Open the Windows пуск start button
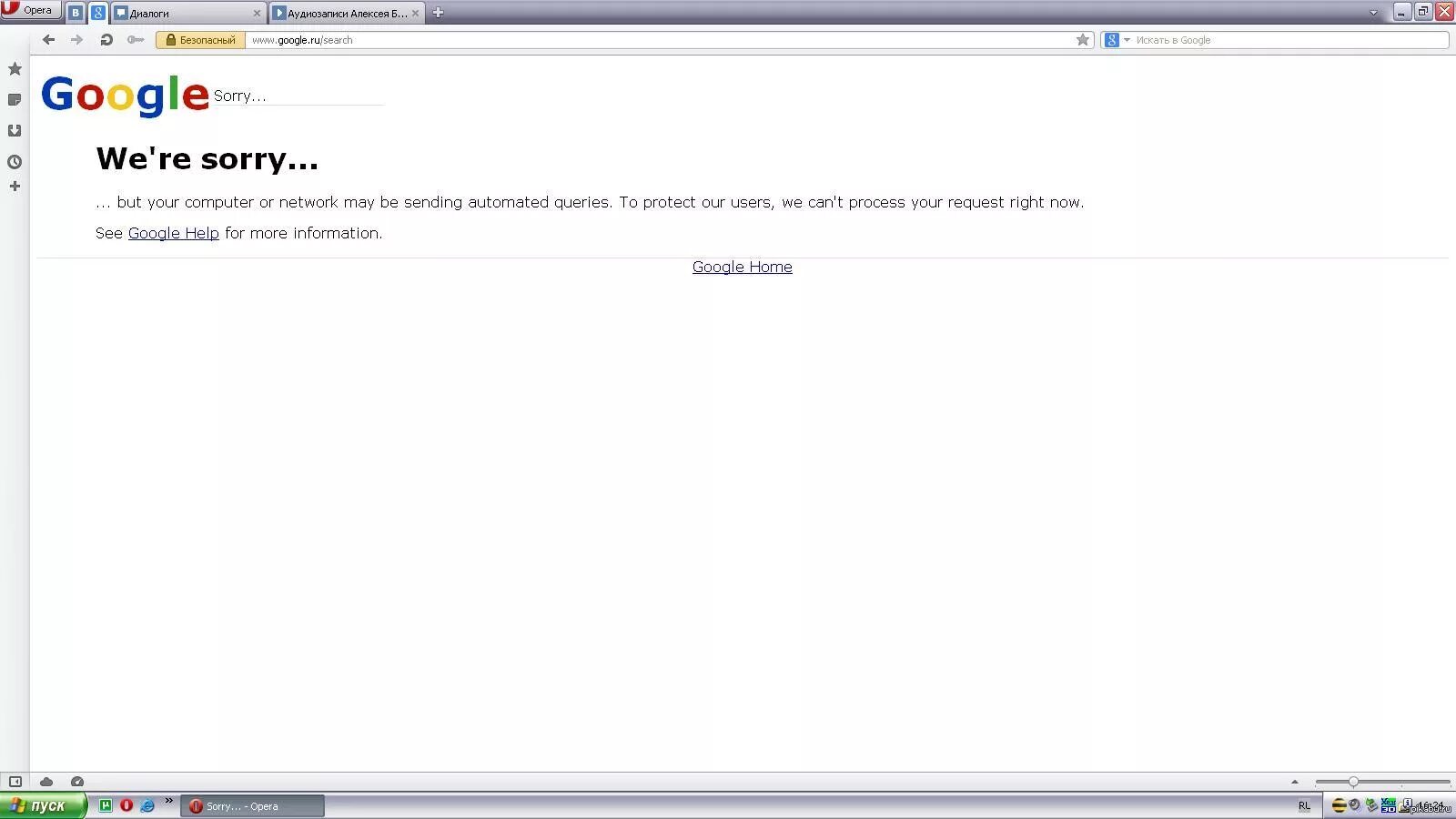1456x819 pixels. click(x=43, y=805)
